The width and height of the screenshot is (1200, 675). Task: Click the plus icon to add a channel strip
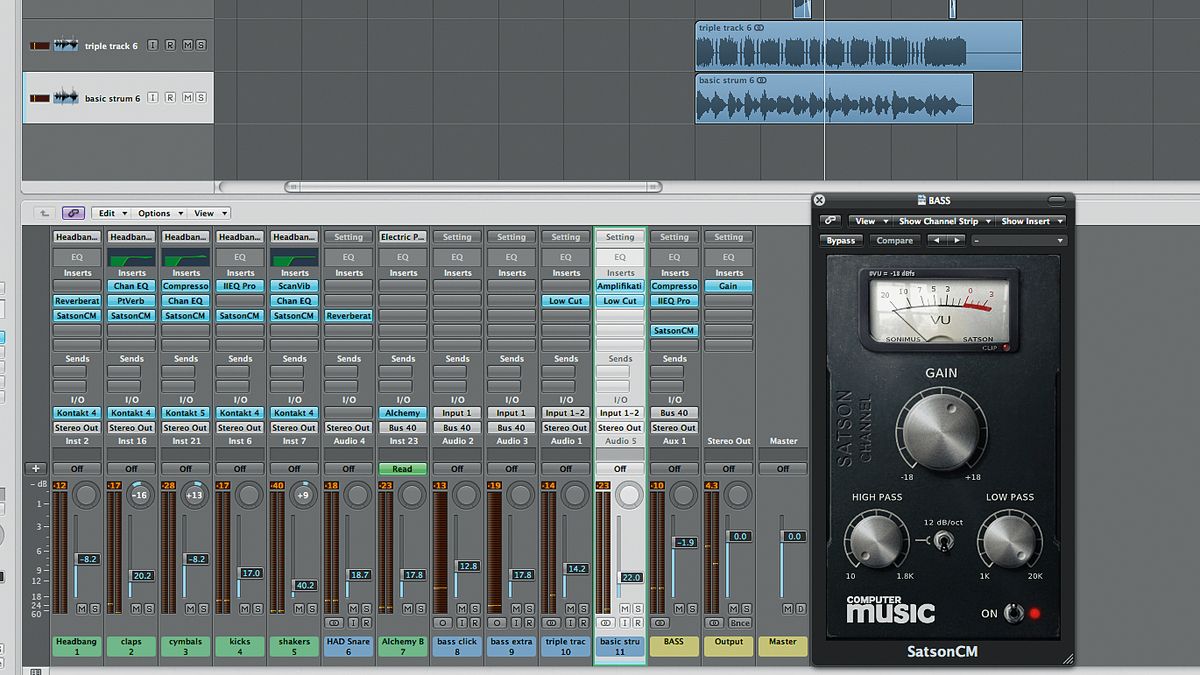[x=36, y=467]
